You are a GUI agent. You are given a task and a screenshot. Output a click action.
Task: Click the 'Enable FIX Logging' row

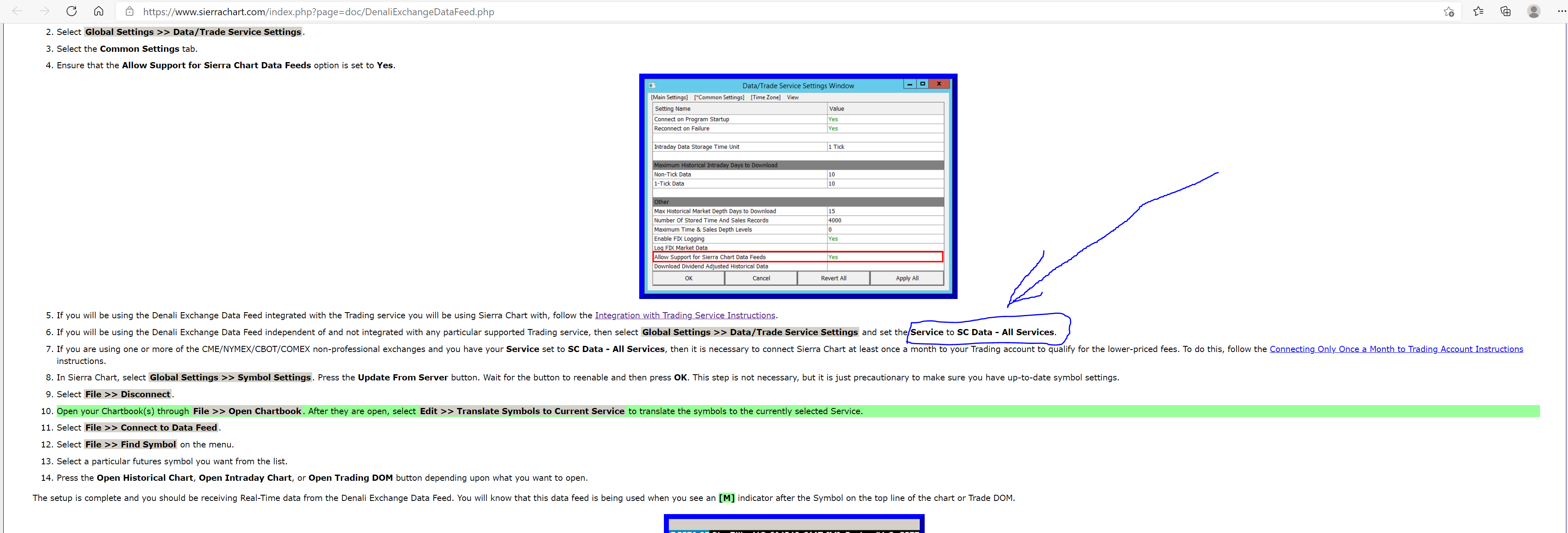click(798, 239)
